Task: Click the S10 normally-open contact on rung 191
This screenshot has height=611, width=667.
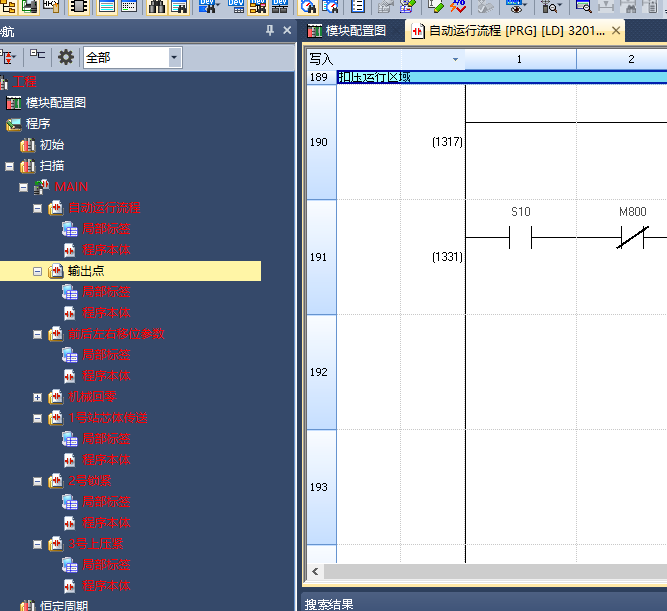Action: click(520, 238)
